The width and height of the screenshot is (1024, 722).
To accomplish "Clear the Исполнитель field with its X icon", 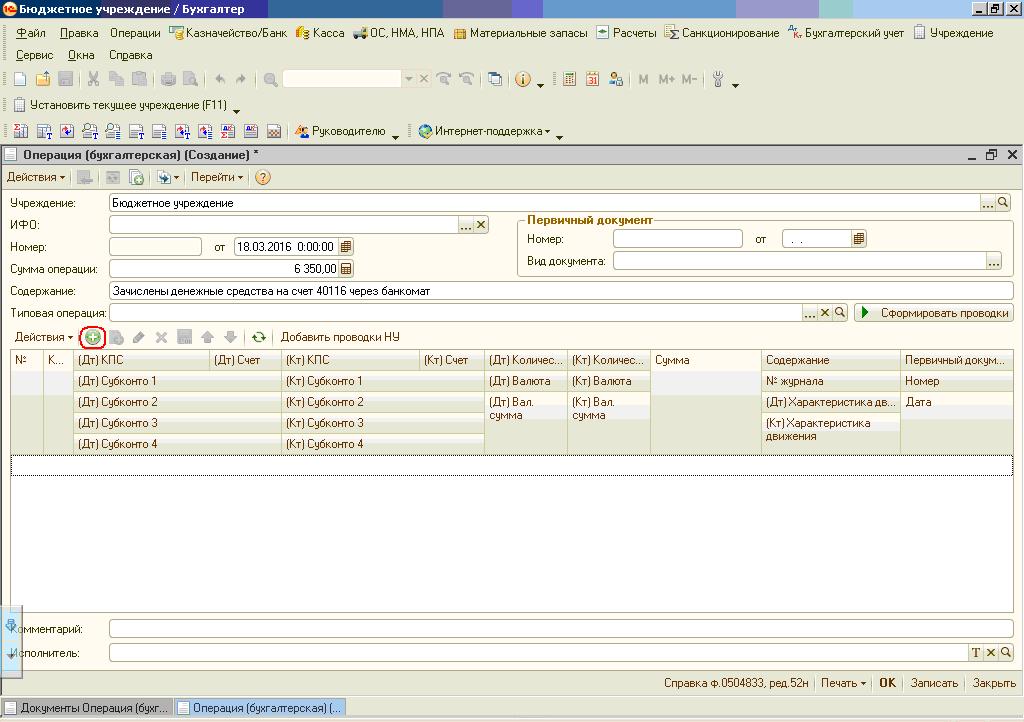I will coord(991,652).
